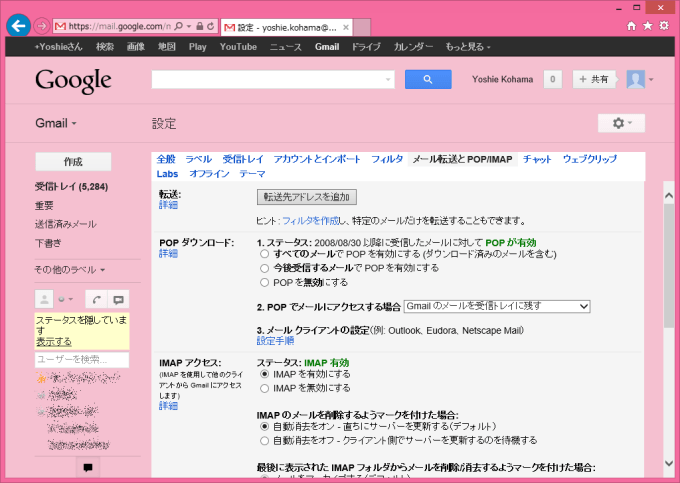Expand the Gmail dropdown in left sidebar
This screenshot has width=680, height=483.
click(x=56, y=123)
